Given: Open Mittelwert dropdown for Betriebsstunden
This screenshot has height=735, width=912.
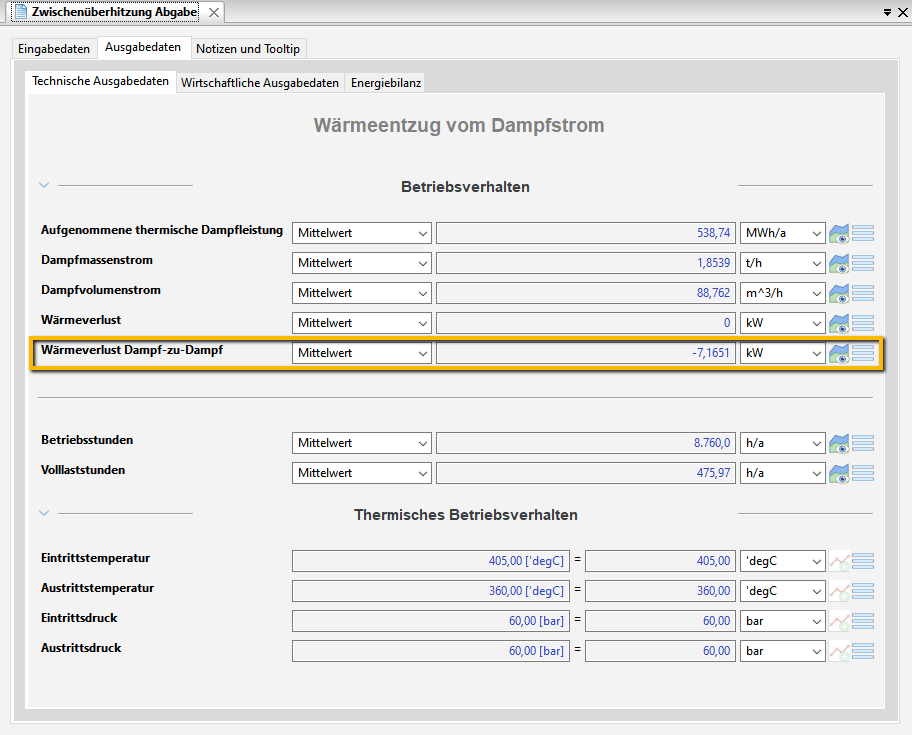Looking at the screenshot, I should click(x=362, y=443).
